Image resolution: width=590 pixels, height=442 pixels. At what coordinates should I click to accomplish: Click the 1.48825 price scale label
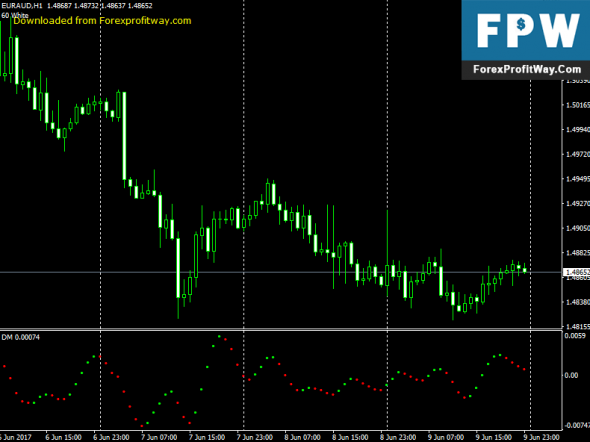click(x=578, y=253)
